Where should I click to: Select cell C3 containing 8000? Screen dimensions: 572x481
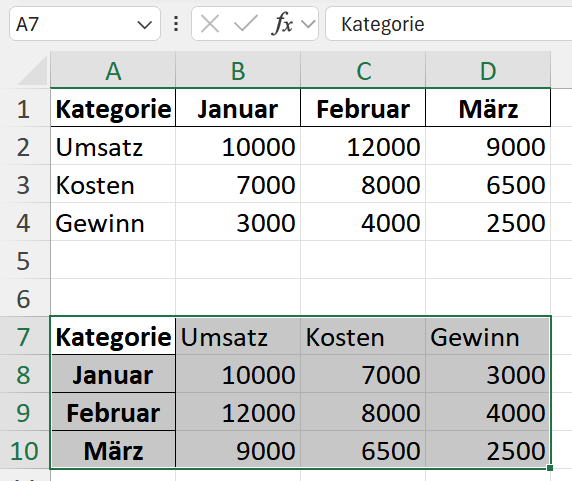363,185
